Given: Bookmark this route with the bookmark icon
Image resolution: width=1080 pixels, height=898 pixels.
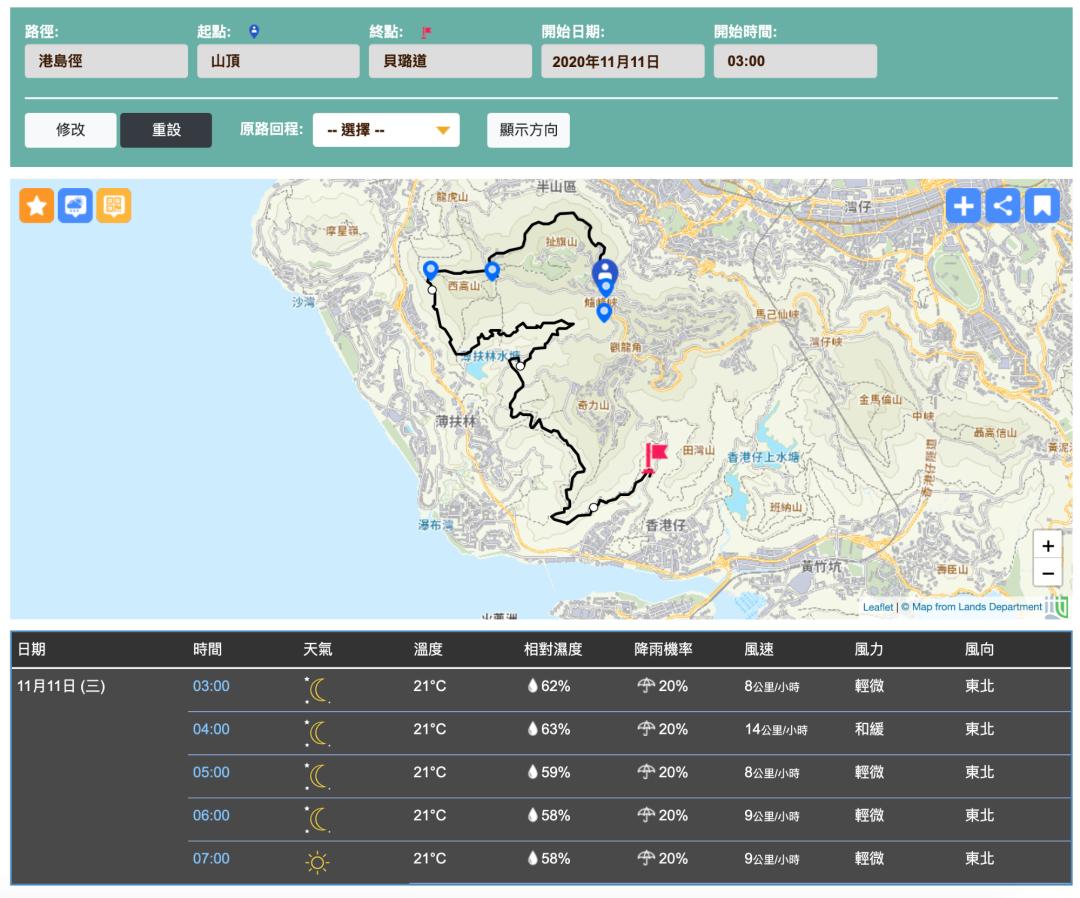Looking at the screenshot, I should 1042,206.
